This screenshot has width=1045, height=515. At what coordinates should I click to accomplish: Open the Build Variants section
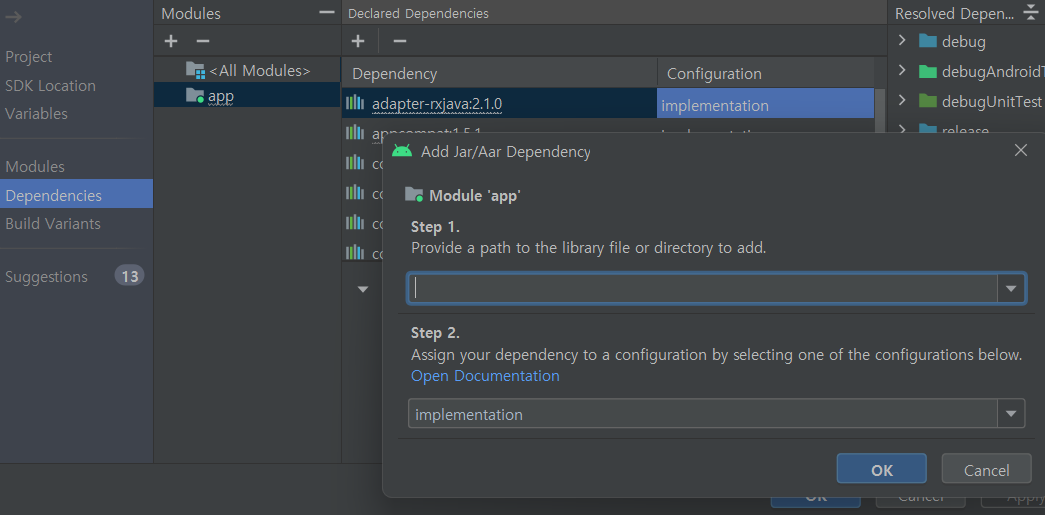click(x=53, y=223)
